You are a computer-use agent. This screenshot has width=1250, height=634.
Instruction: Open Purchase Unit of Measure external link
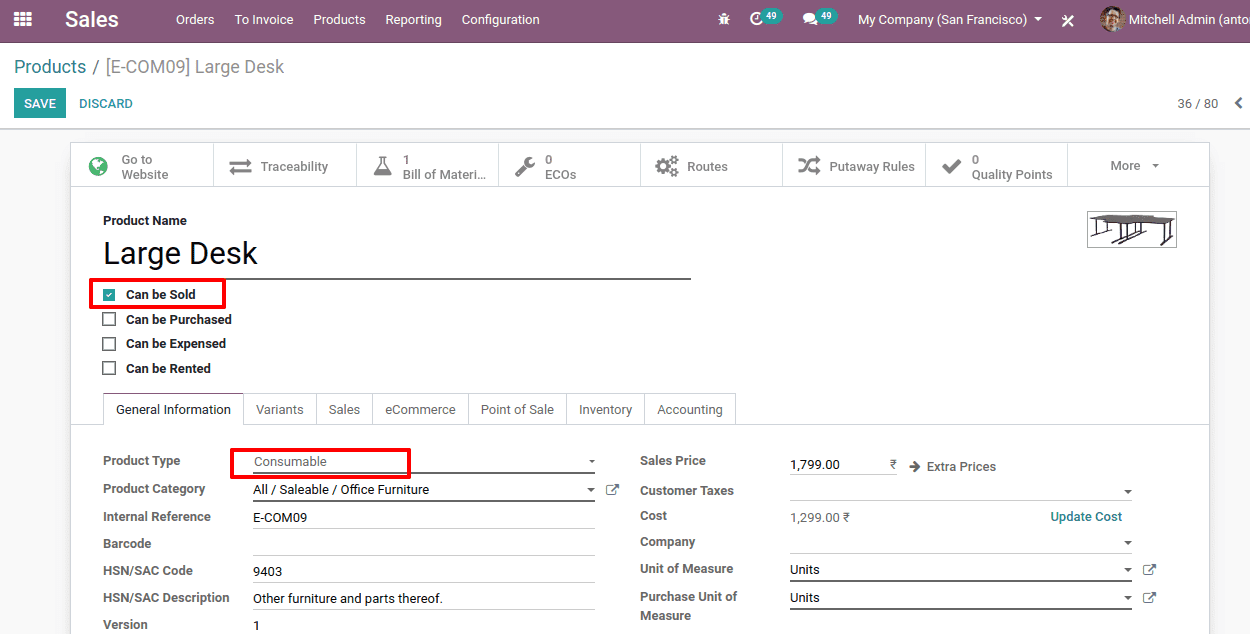click(1149, 598)
